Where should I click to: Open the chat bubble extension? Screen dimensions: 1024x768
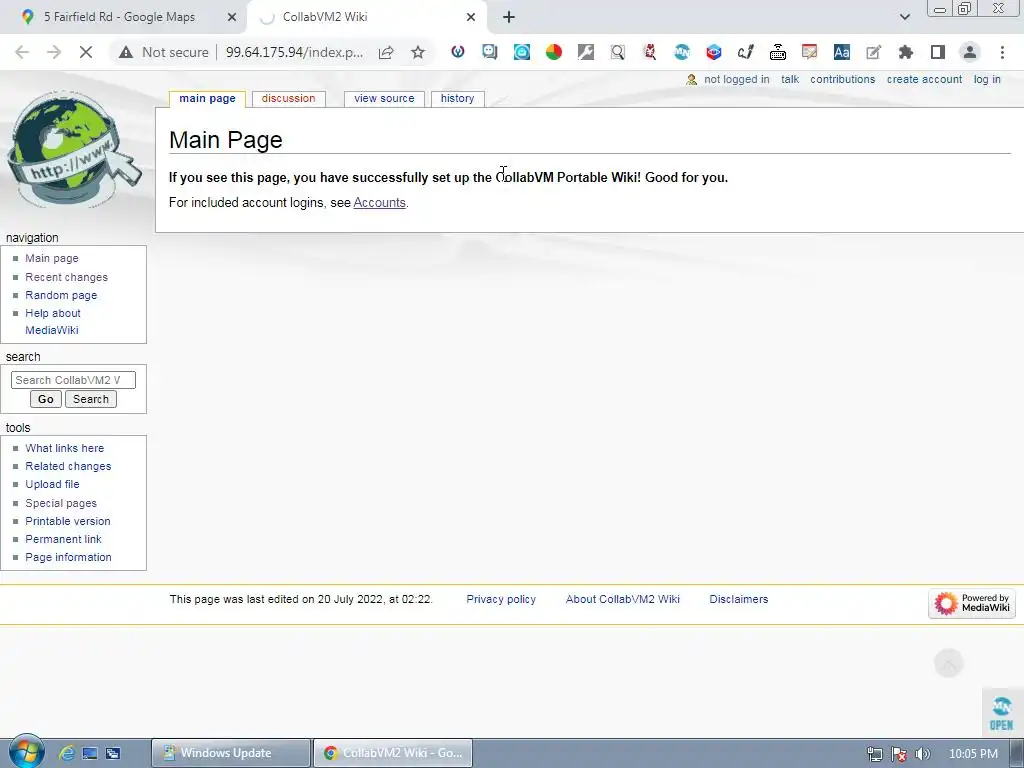pos(490,52)
